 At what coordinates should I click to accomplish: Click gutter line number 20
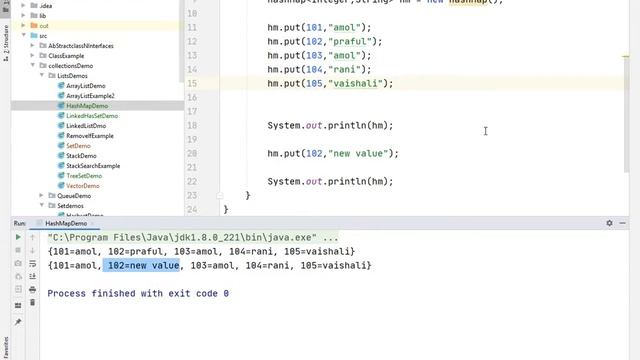coord(192,153)
